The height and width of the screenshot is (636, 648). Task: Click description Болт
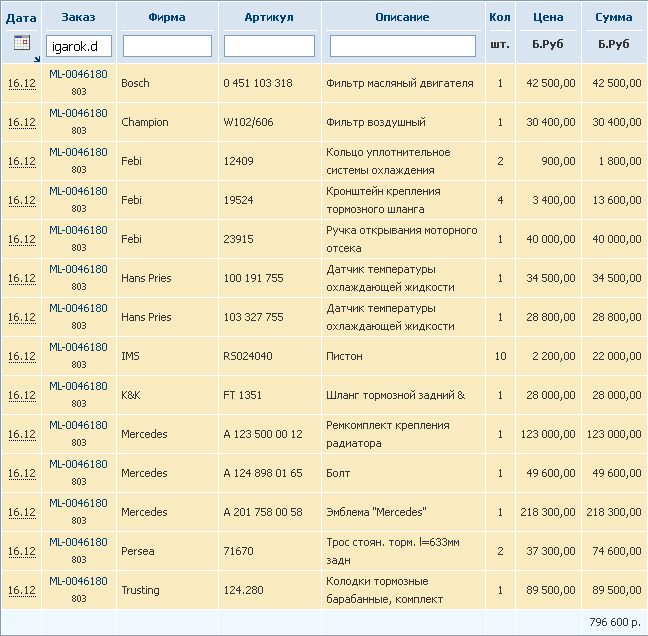coord(338,473)
